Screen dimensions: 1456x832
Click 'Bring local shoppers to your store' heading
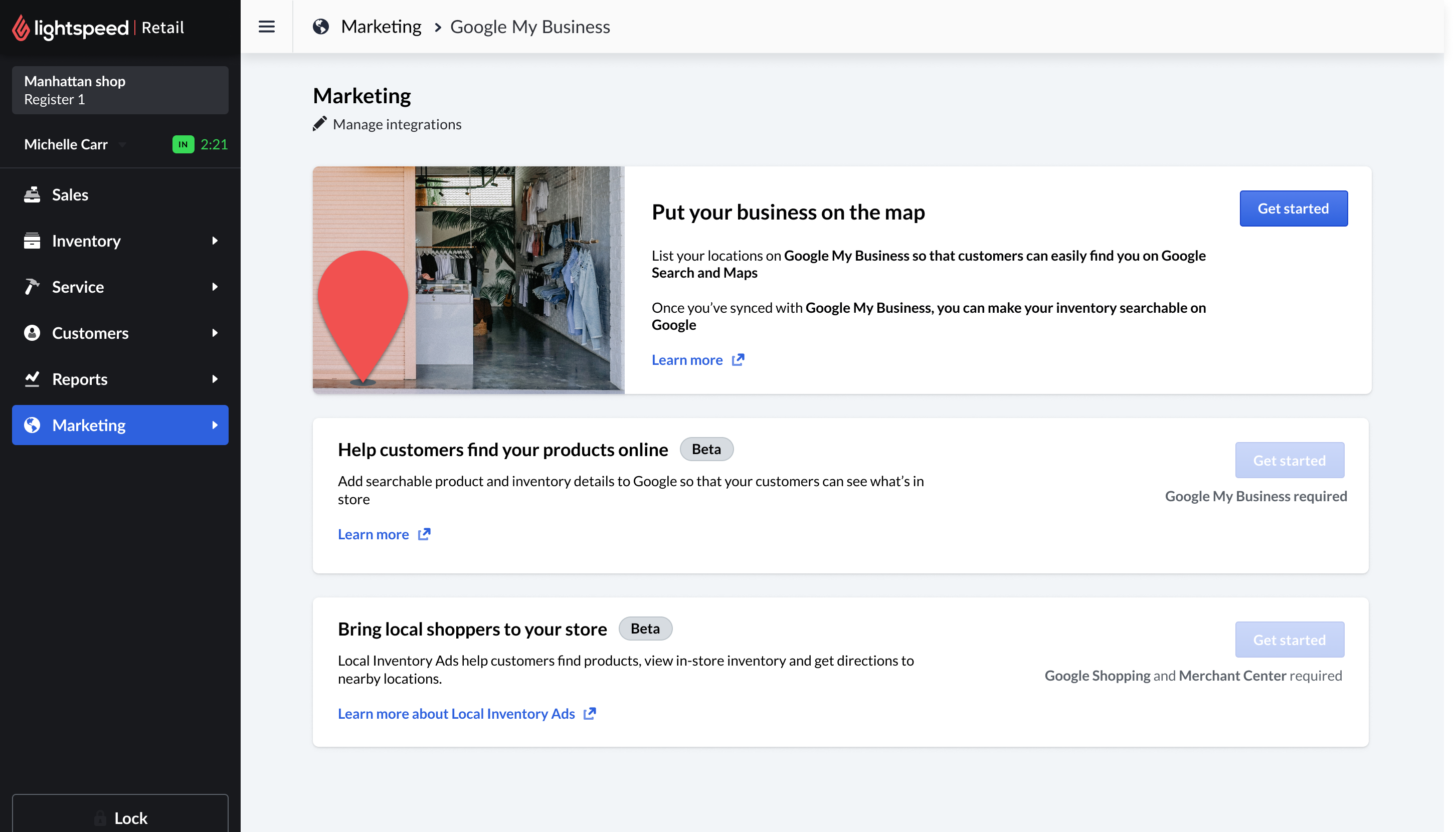[x=472, y=629]
